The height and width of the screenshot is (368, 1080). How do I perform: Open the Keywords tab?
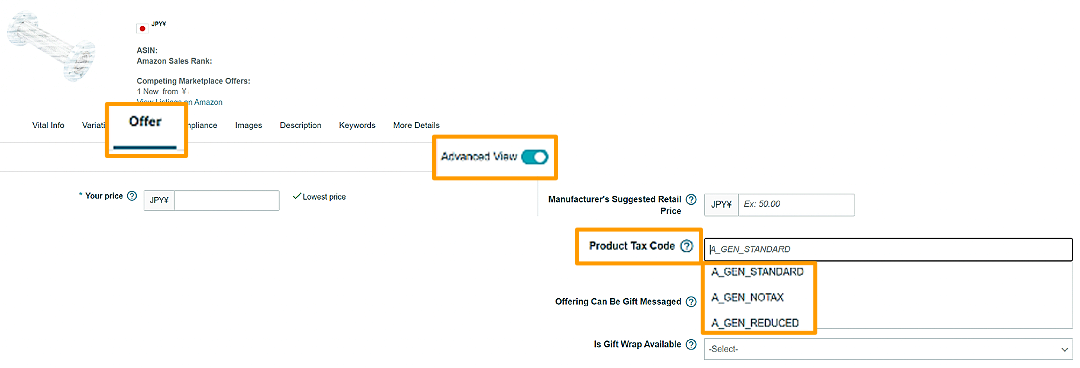(x=357, y=125)
